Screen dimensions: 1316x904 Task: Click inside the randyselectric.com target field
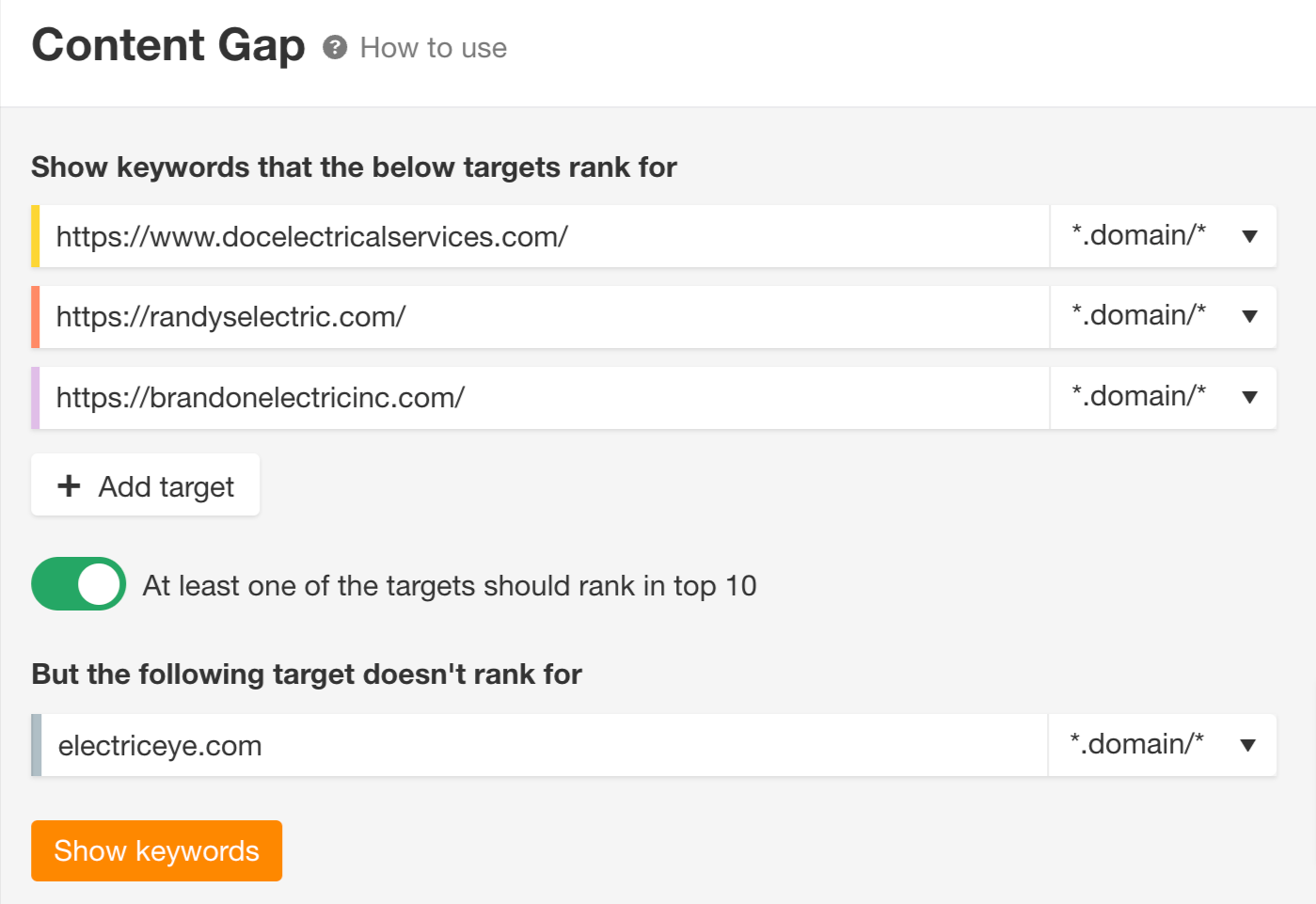[470, 317]
